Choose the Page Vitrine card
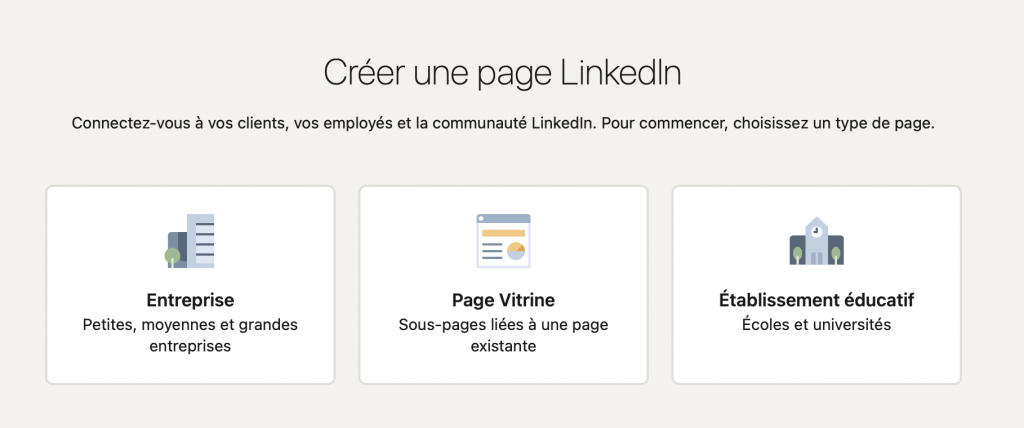Viewport: 1024px width, 428px height. (x=503, y=360)
